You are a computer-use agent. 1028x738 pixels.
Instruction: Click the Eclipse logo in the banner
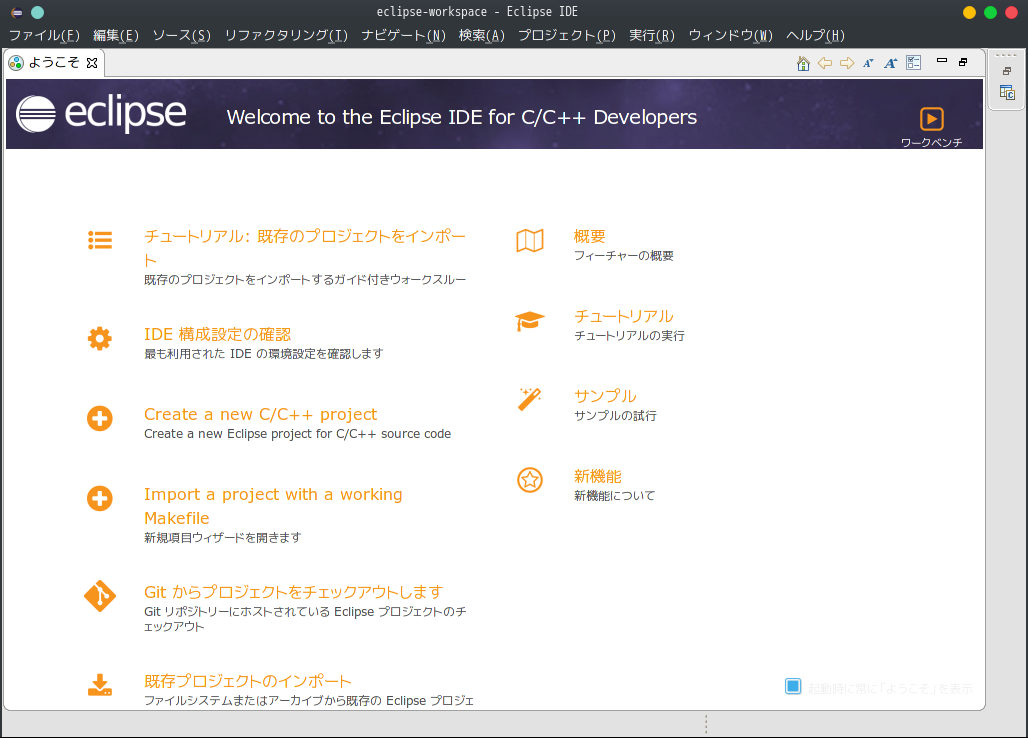point(101,114)
